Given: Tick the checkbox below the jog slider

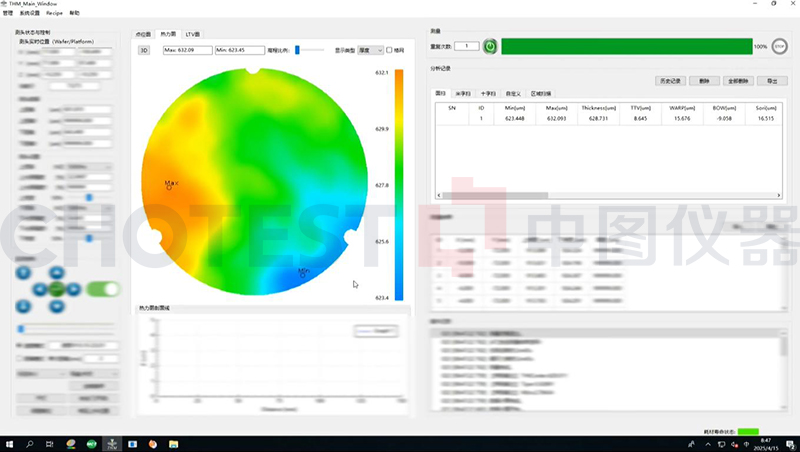Looking at the screenshot, I should tap(19, 359).
